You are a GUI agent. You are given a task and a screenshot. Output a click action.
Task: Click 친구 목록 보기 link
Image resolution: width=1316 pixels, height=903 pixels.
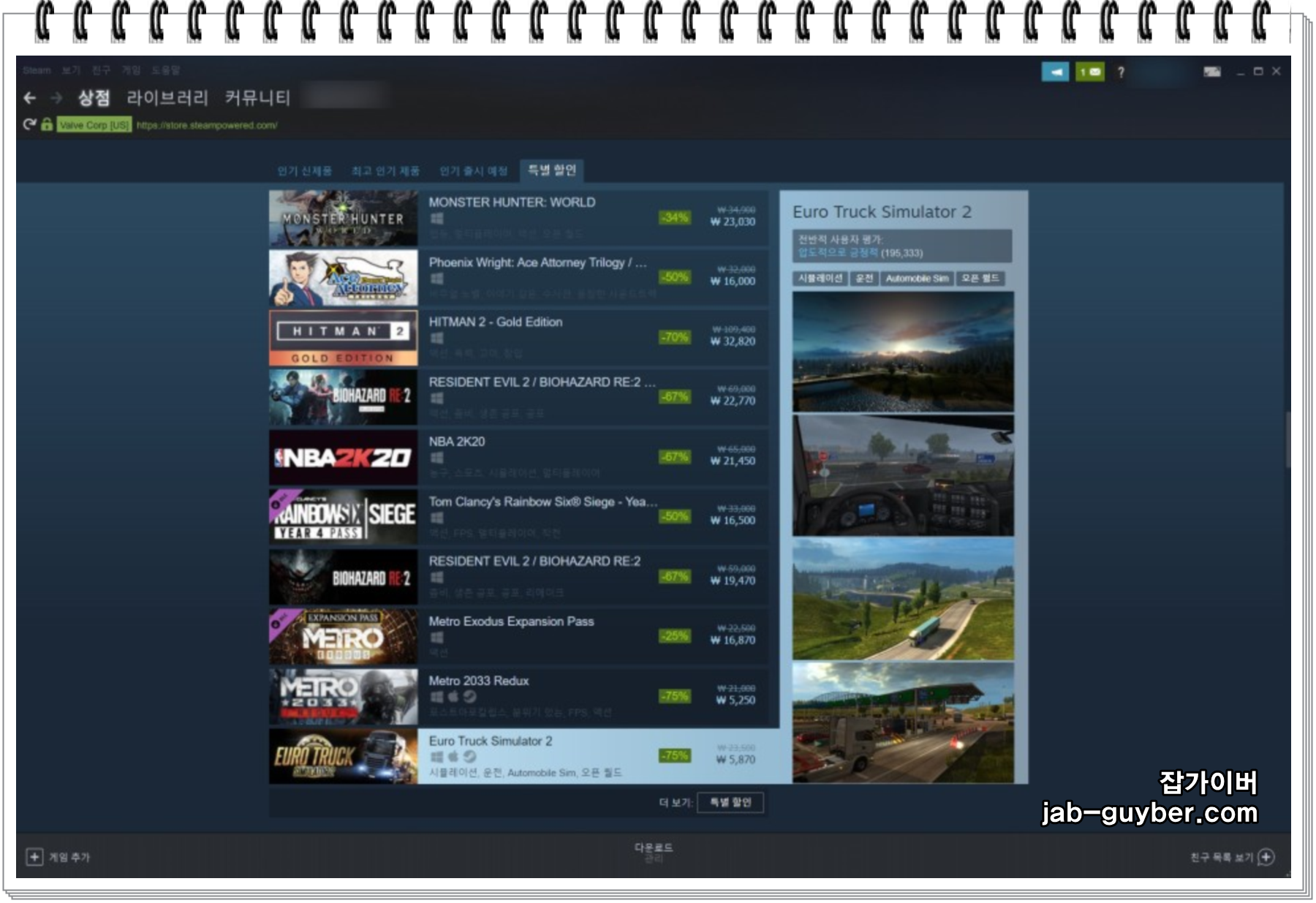[x=1222, y=857]
